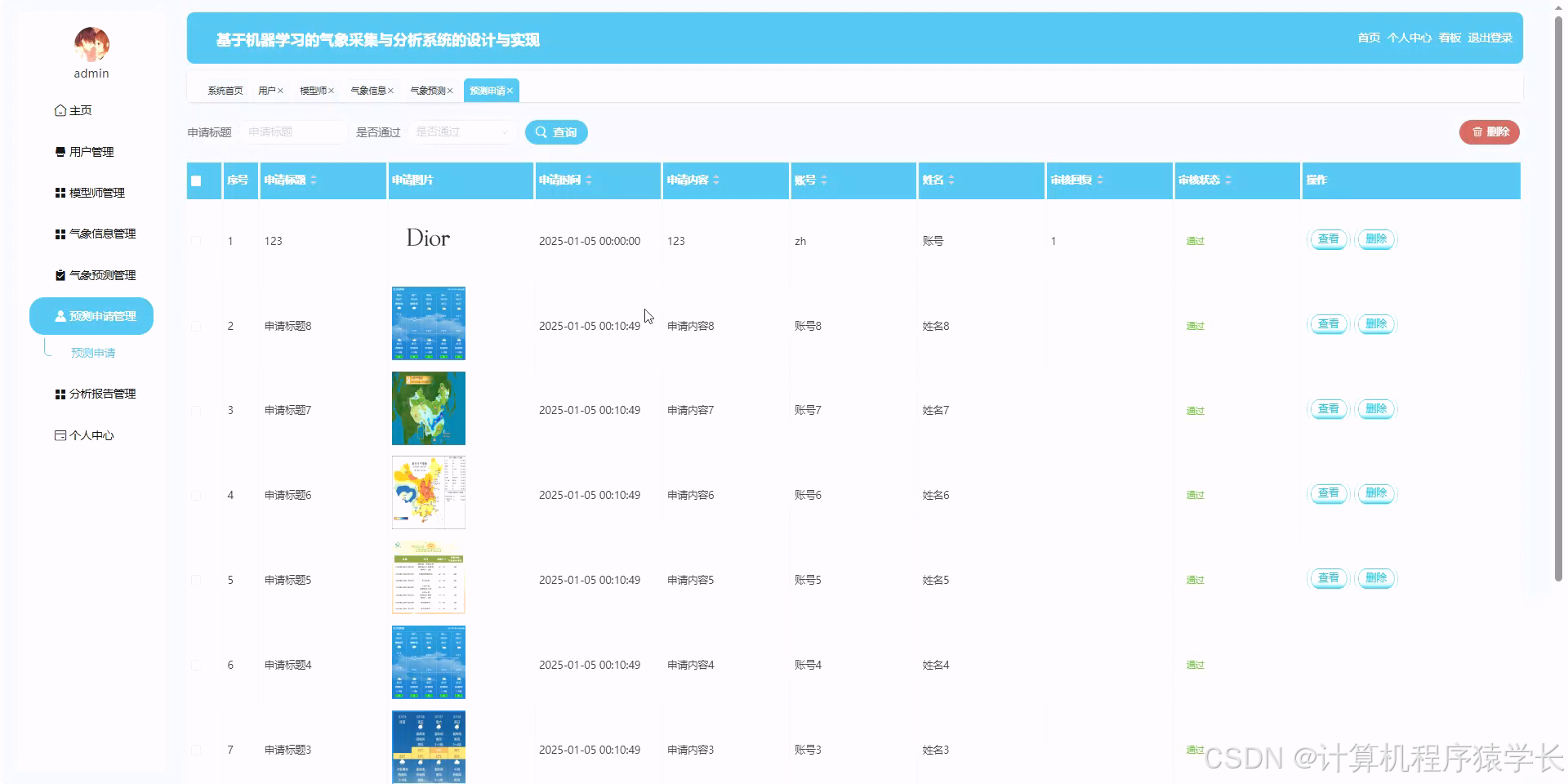Check the checkbox for 申请标题7 row
Screen dimensions: 1568x784
click(x=196, y=411)
